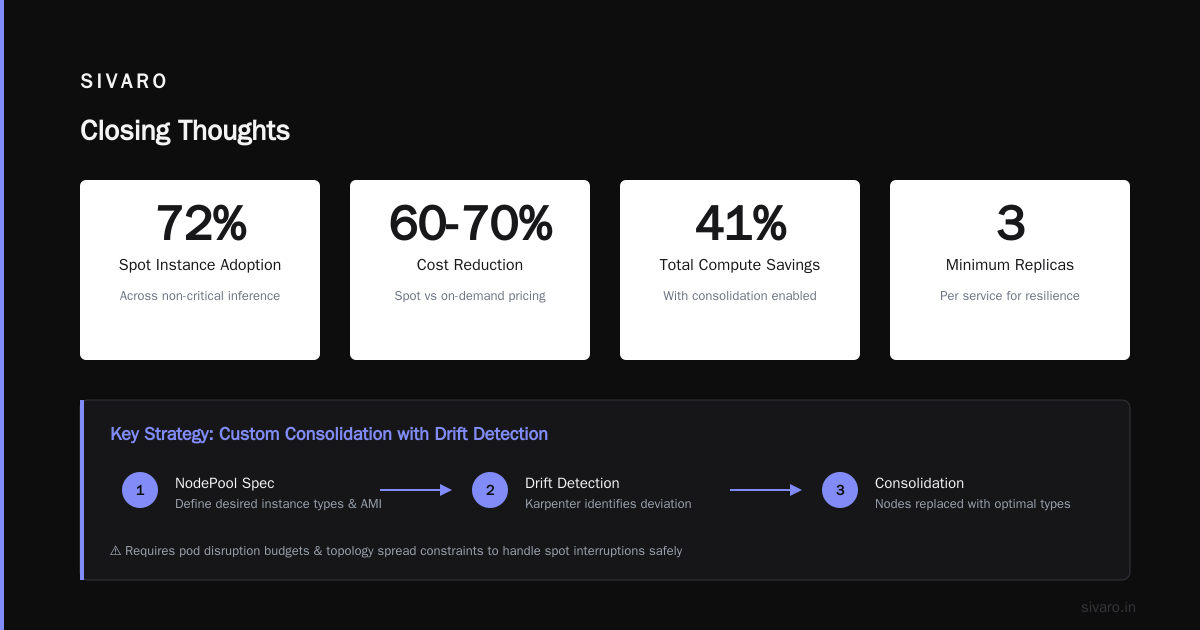Click the SIVARO logo text
Viewport: 1200px width, 630px height.
124,82
